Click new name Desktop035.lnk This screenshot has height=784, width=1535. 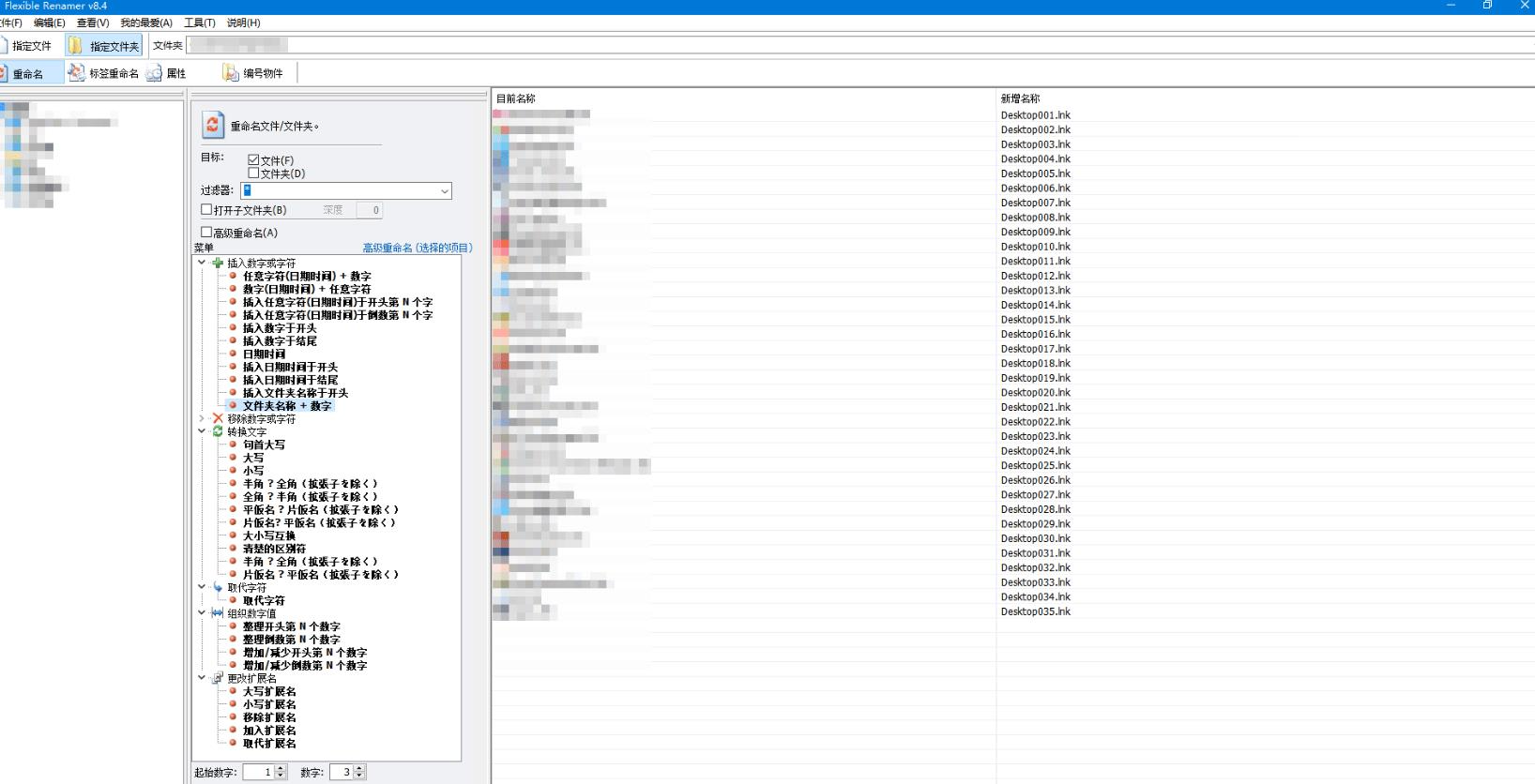pyautogui.click(x=1035, y=611)
